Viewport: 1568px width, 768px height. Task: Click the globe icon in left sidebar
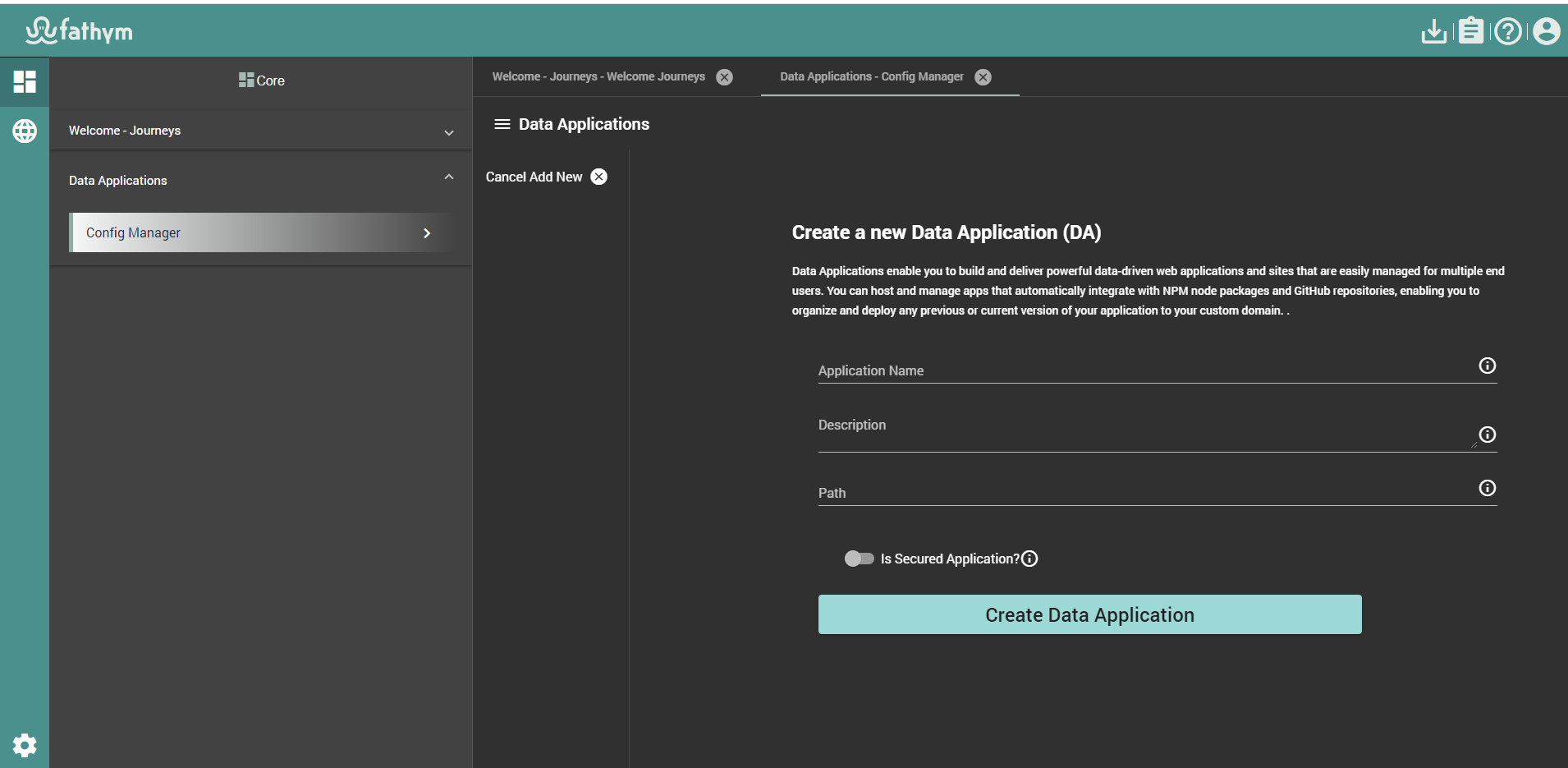pos(25,131)
